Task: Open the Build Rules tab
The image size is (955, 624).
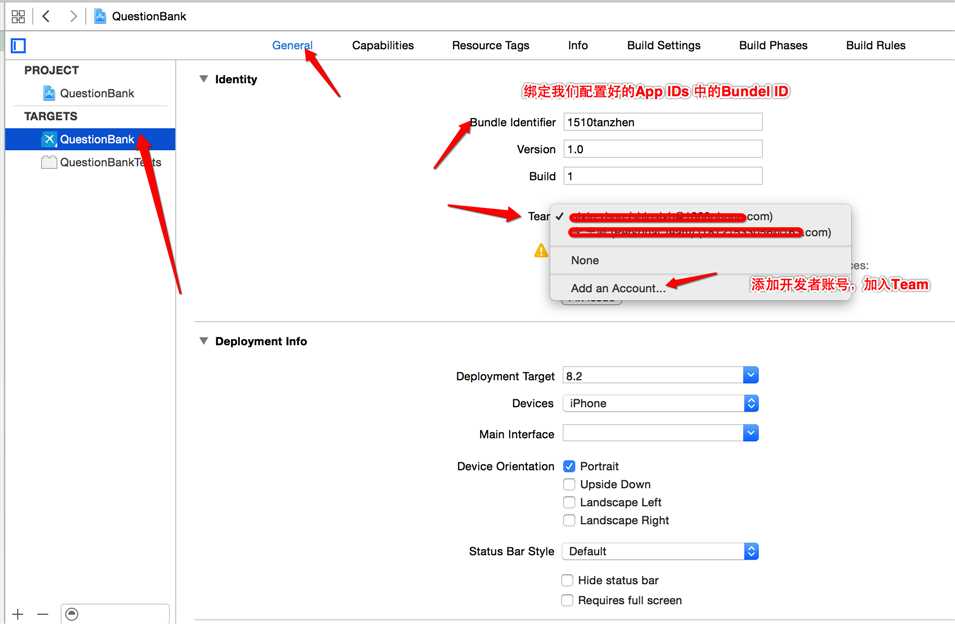Action: click(875, 45)
